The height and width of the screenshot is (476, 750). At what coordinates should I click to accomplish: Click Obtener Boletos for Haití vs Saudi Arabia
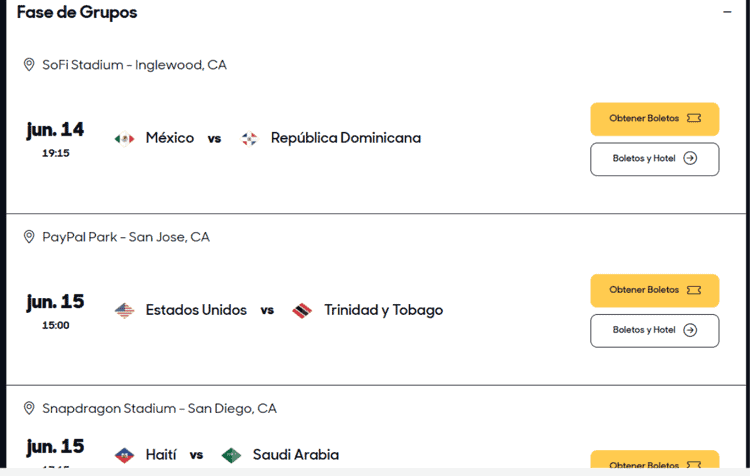pos(654,459)
